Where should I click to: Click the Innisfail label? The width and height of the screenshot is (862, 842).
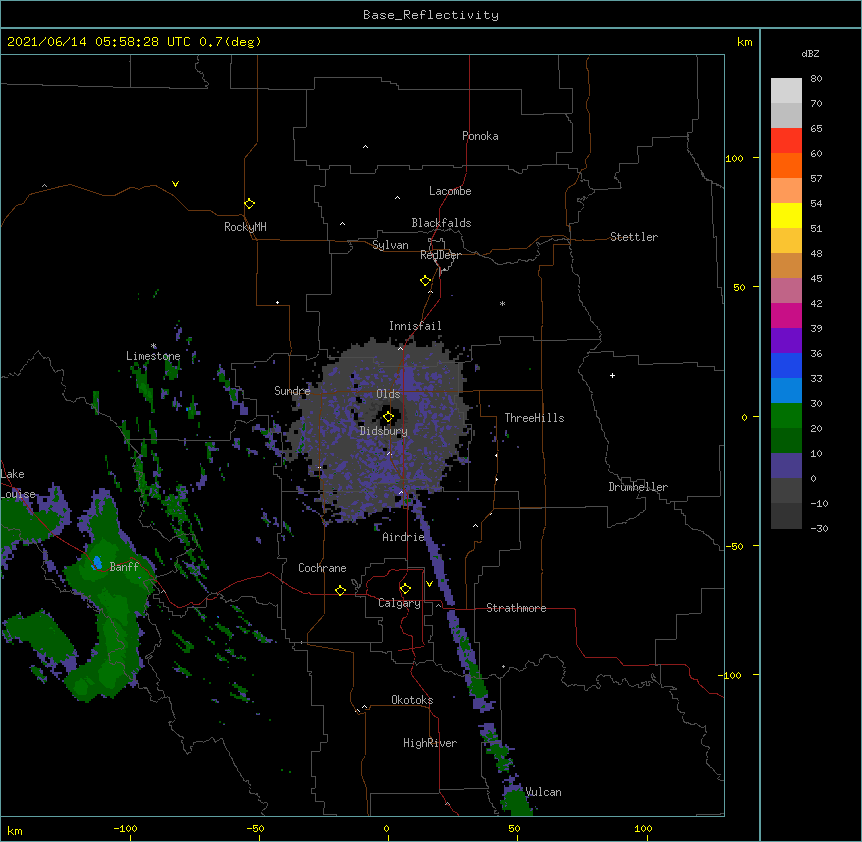(415, 326)
